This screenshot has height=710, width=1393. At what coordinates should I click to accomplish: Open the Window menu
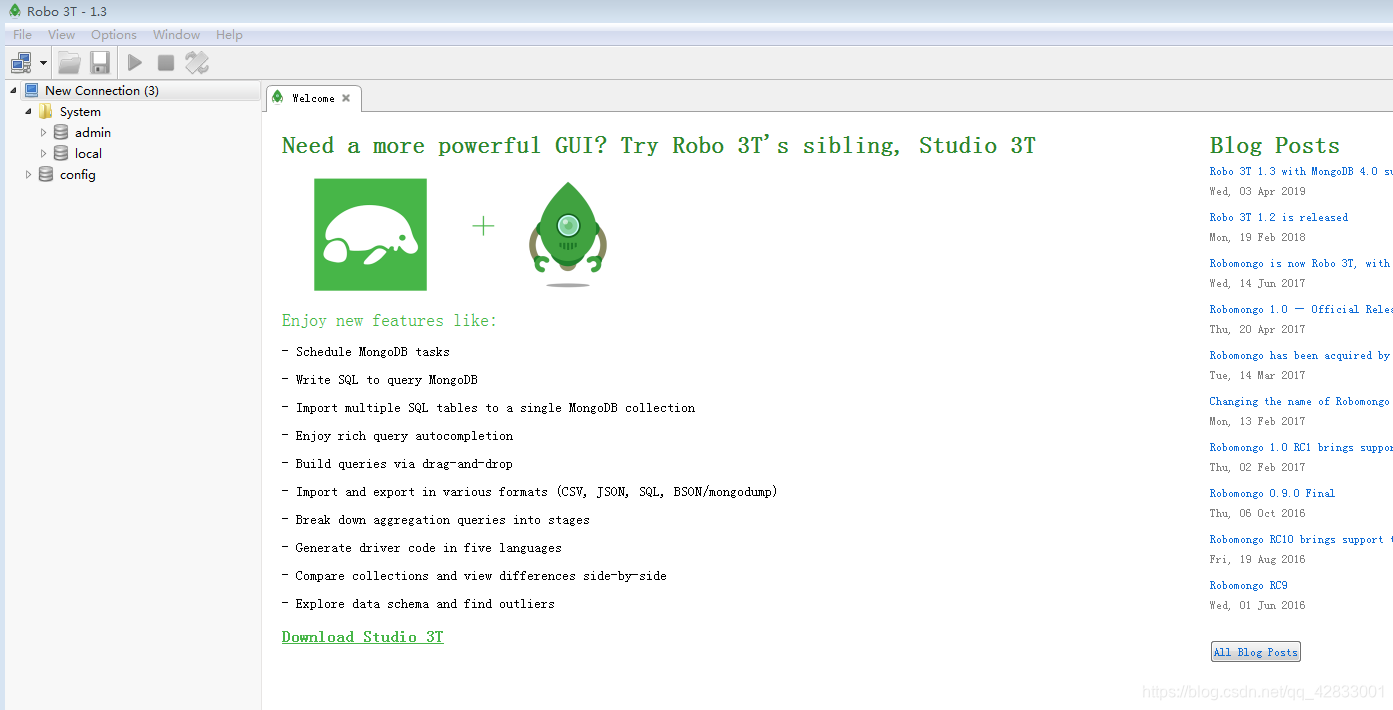pyautogui.click(x=176, y=35)
